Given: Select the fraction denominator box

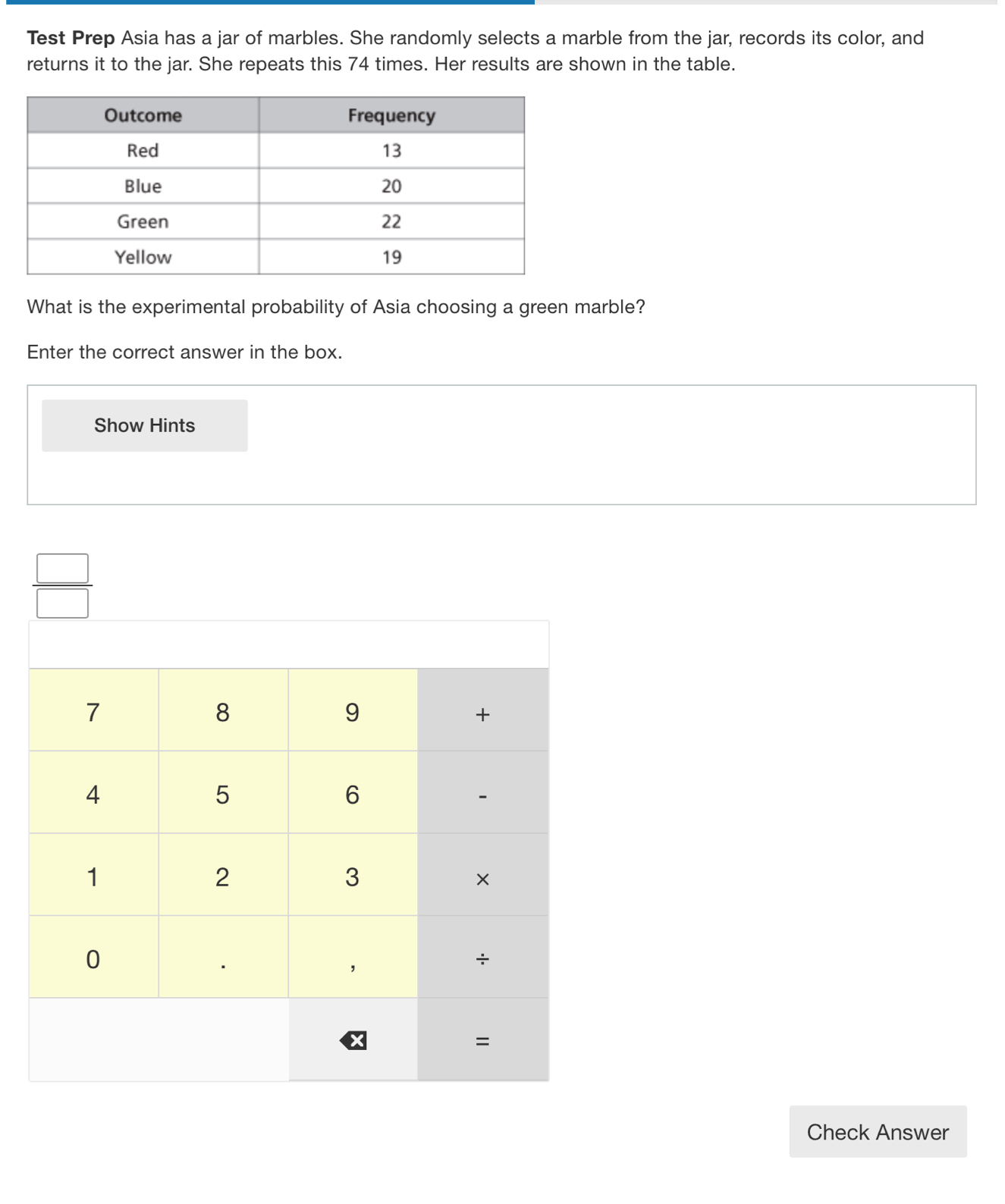Looking at the screenshot, I should click(62, 604).
